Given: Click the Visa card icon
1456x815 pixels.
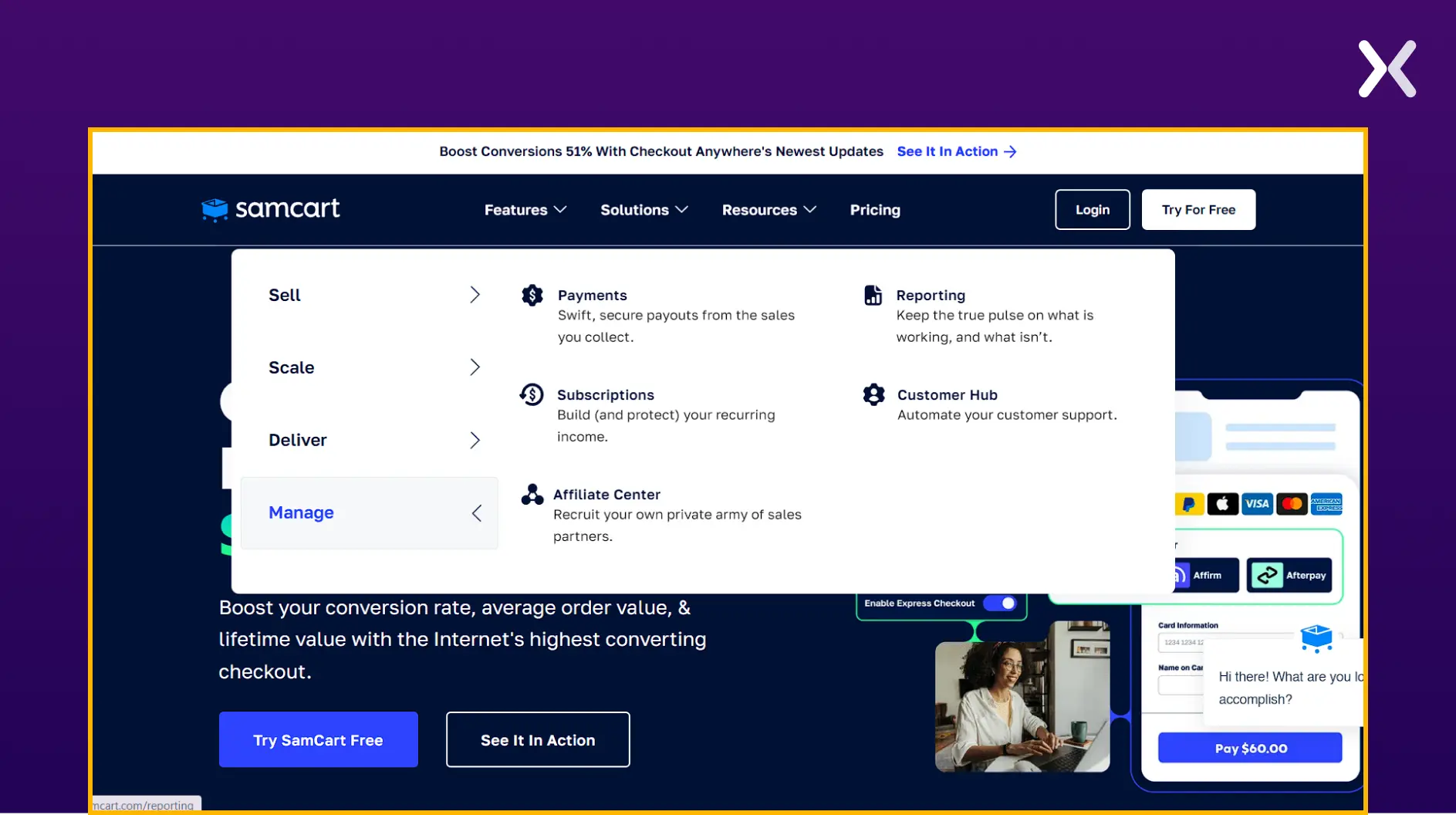Looking at the screenshot, I should coord(1257,504).
